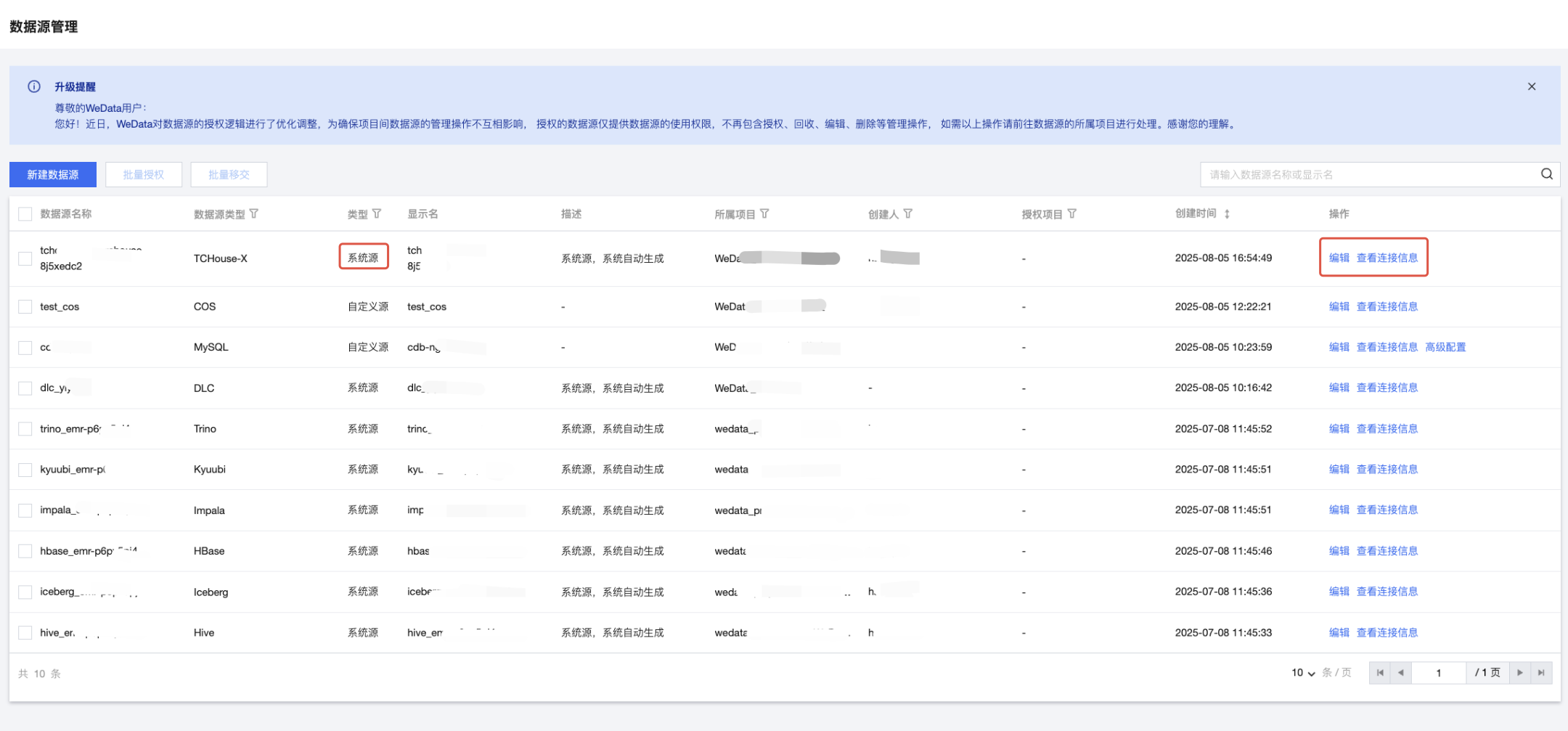Click 新建数据源 button

pyautogui.click(x=53, y=175)
